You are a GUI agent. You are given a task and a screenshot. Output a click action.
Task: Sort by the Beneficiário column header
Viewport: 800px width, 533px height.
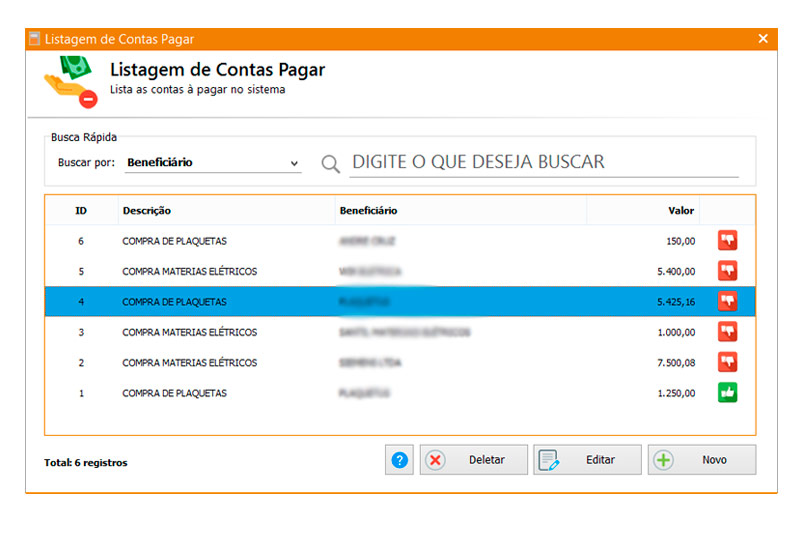[x=461, y=211]
